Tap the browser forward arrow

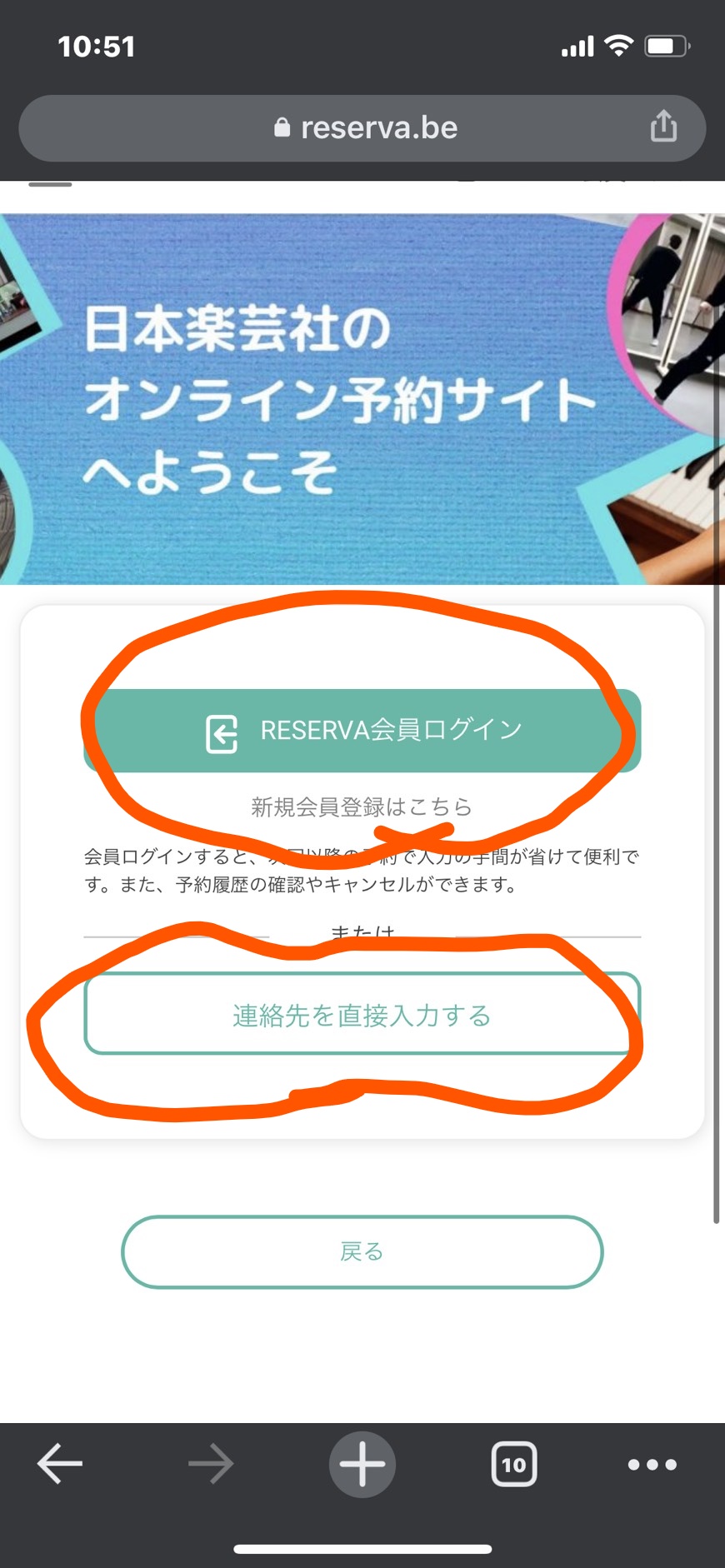[210, 1464]
